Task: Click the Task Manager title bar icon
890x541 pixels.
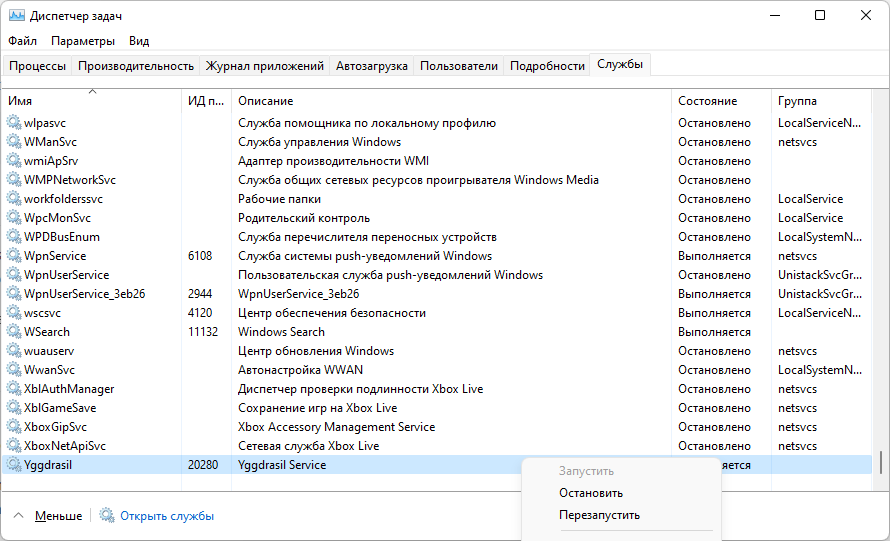Action: coord(17,16)
